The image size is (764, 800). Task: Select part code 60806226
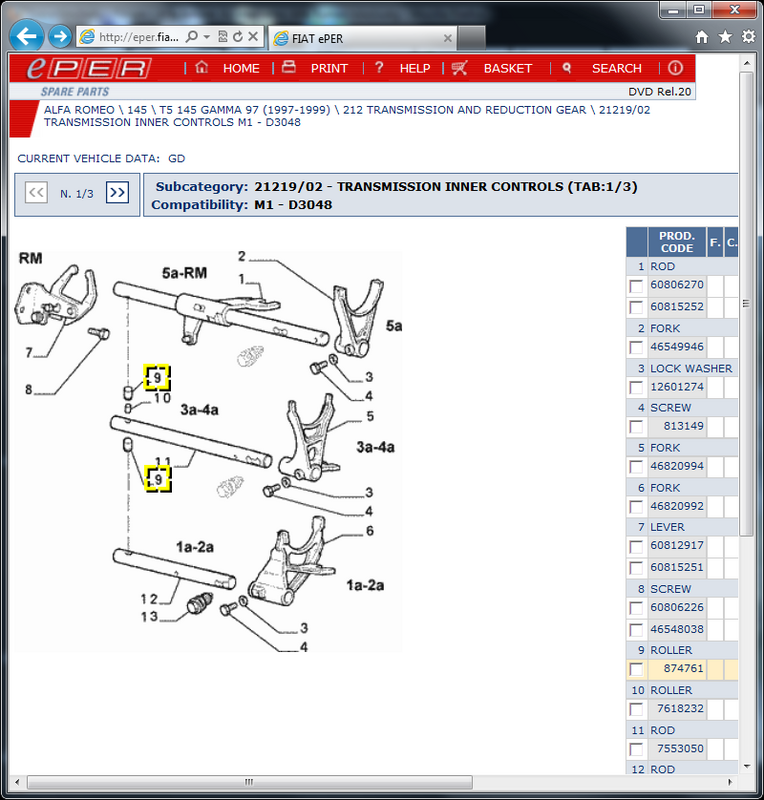(677, 607)
